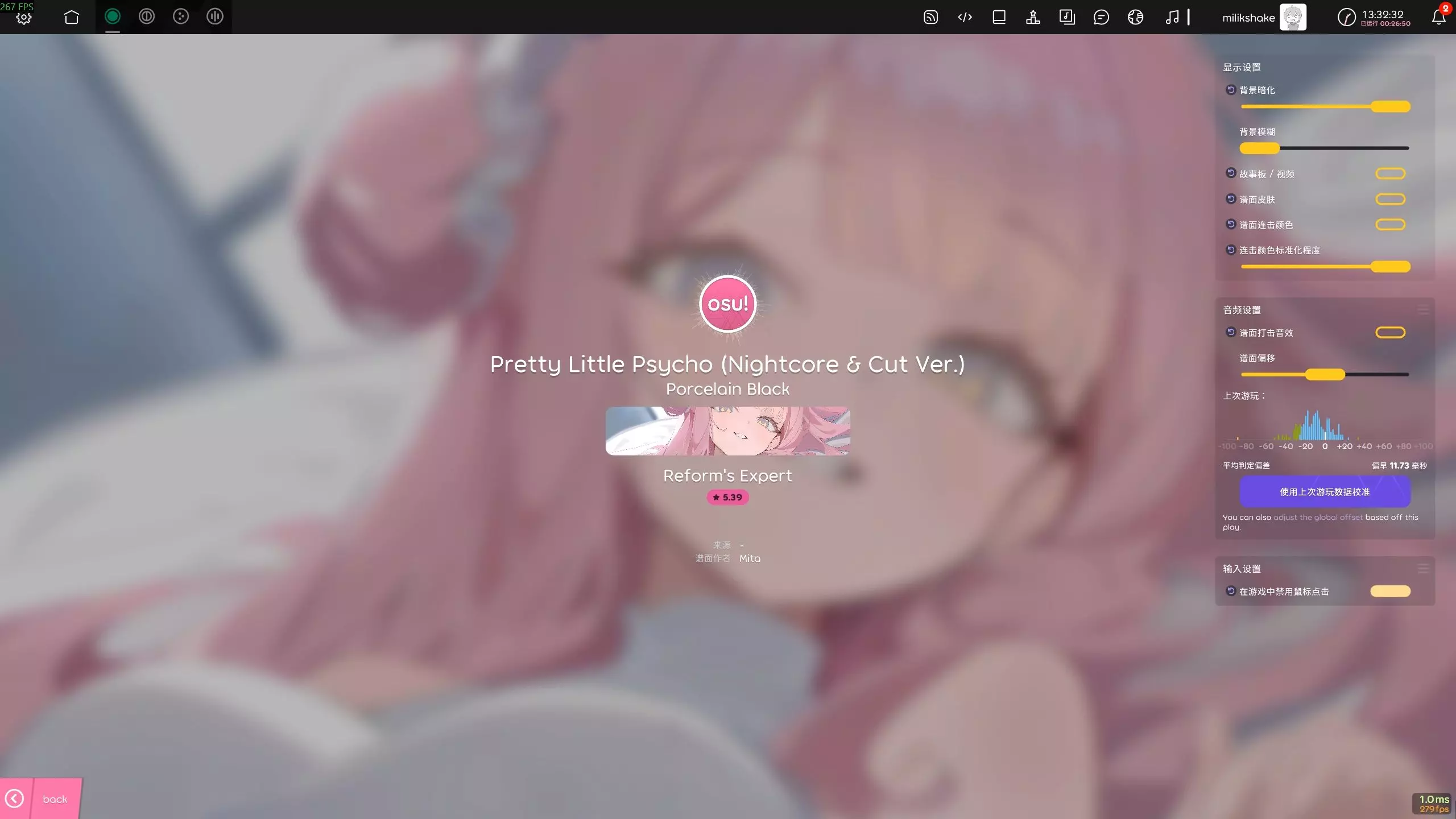1456x819 pixels.
Task: Reset 故事板 / 视频 to default
Action: [x=1231, y=173]
